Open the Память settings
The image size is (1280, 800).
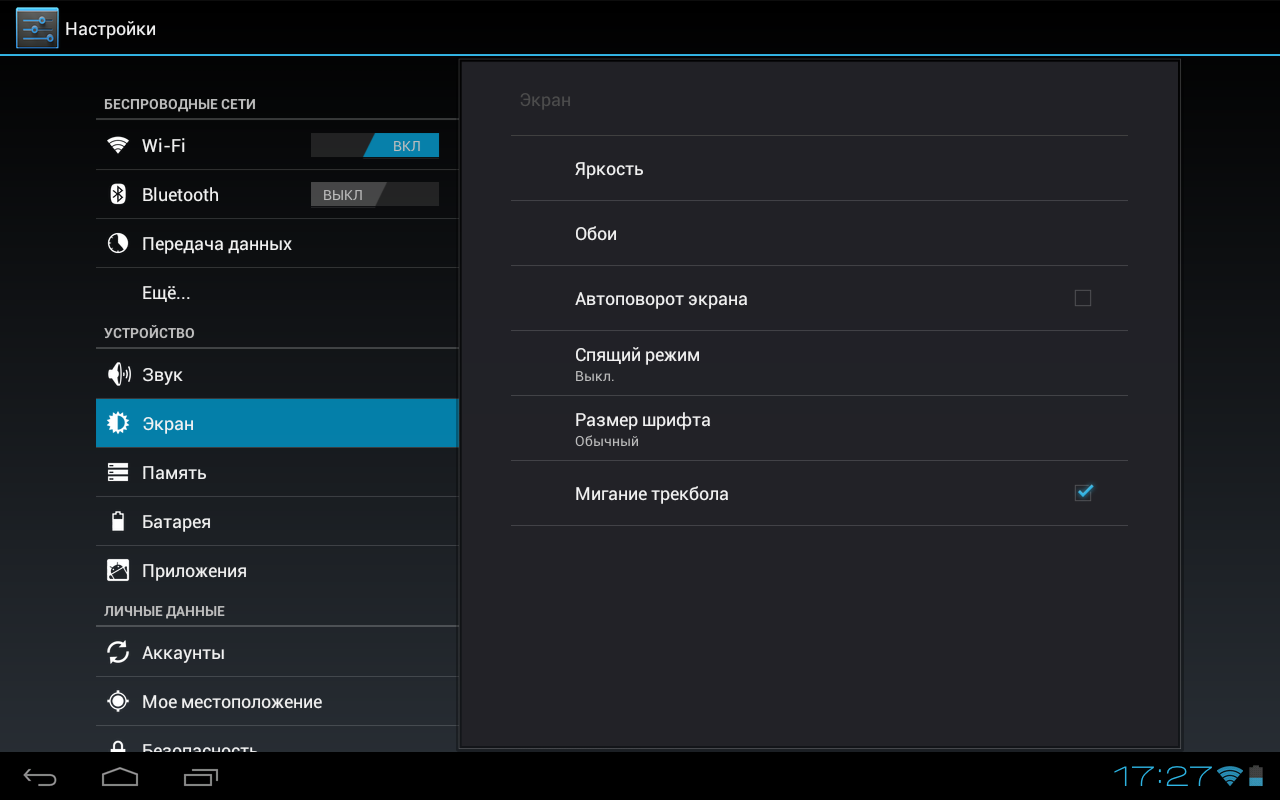click(x=277, y=472)
